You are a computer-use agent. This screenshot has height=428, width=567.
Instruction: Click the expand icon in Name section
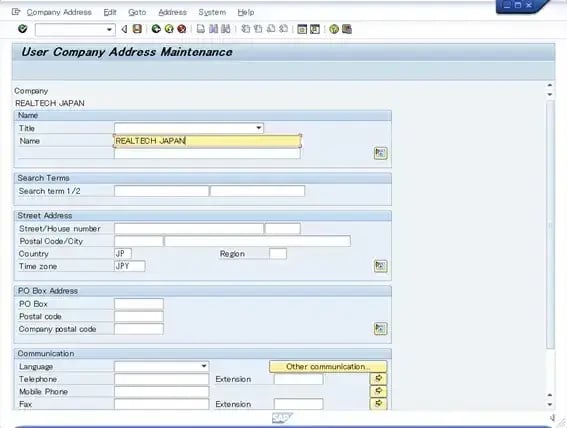(x=380, y=153)
